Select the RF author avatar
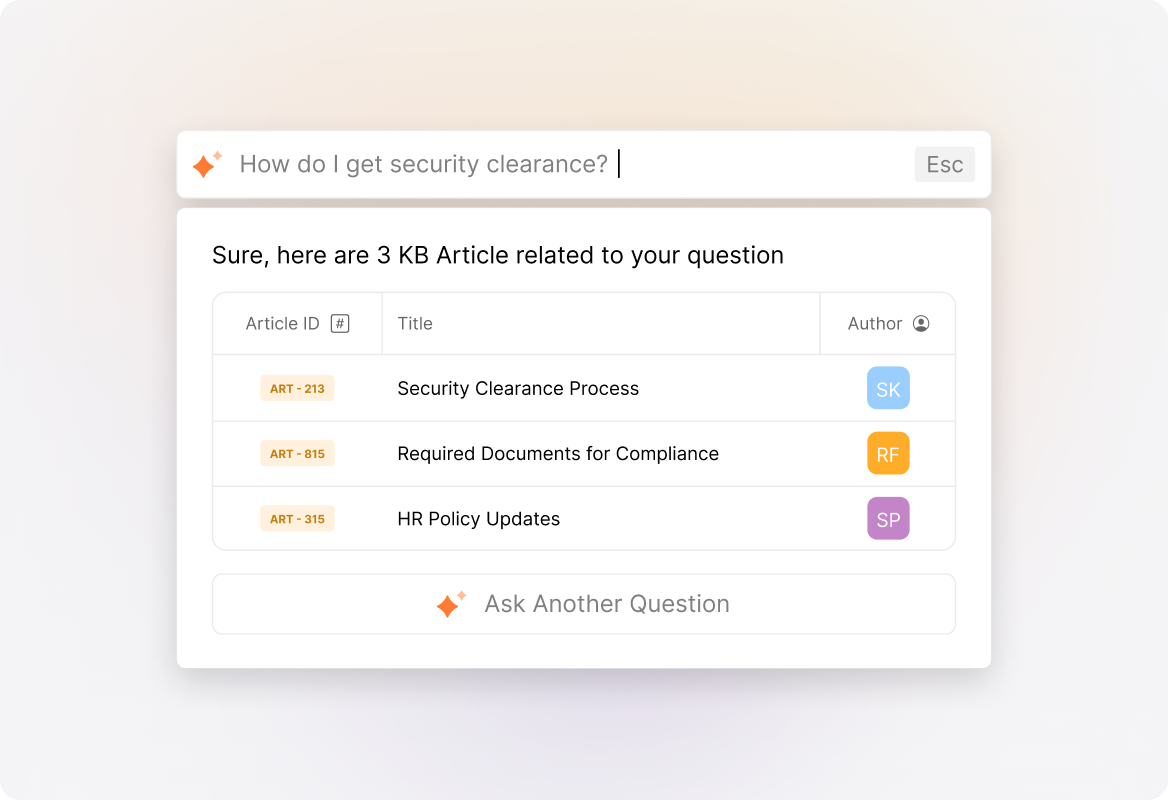The image size is (1168, 800). coord(888,453)
